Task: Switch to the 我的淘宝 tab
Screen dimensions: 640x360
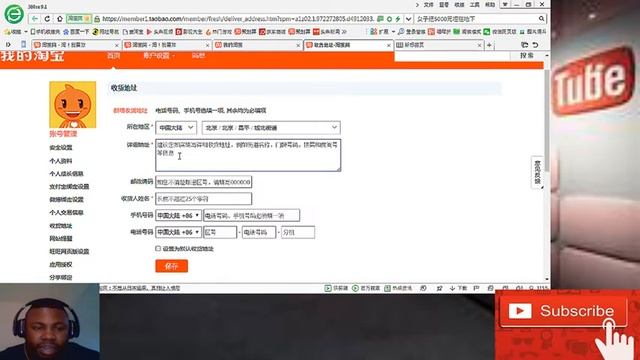Action: (x=257, y=45)
